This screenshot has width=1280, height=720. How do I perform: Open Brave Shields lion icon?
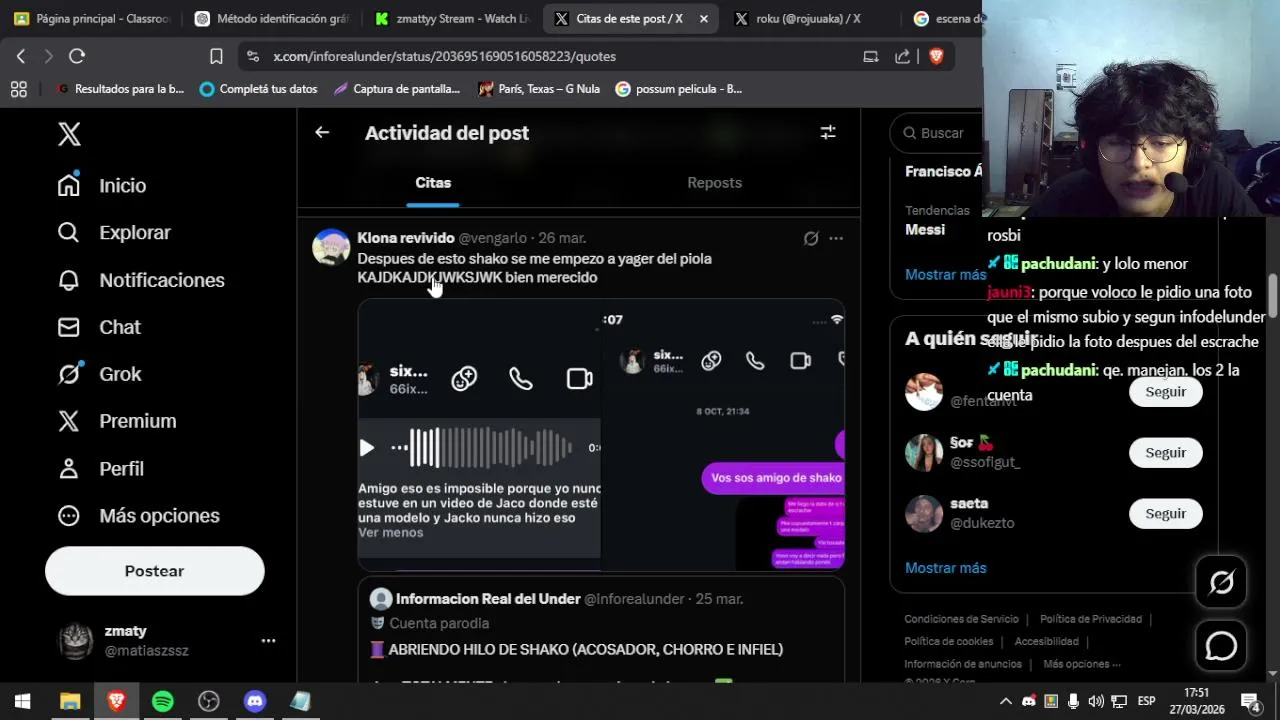pyautogui.click(x=936, y=57)
